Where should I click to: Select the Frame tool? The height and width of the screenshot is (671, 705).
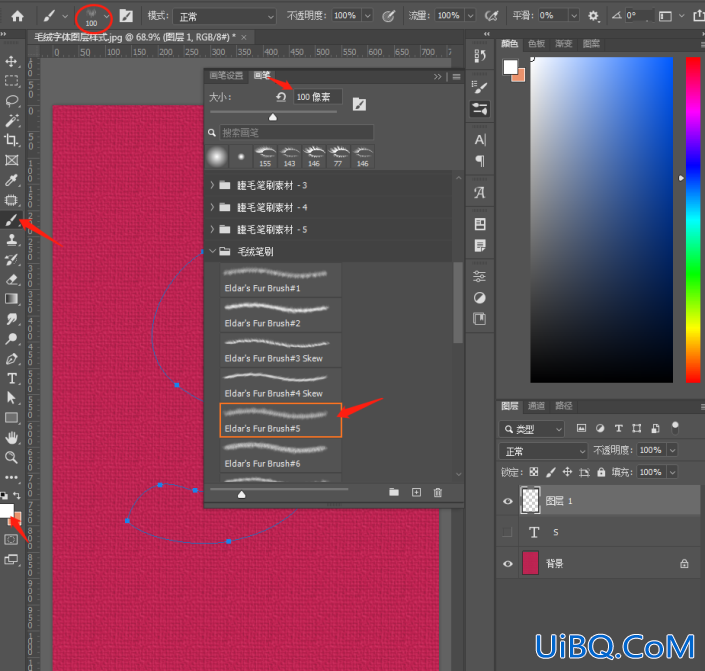coord(11,160)
